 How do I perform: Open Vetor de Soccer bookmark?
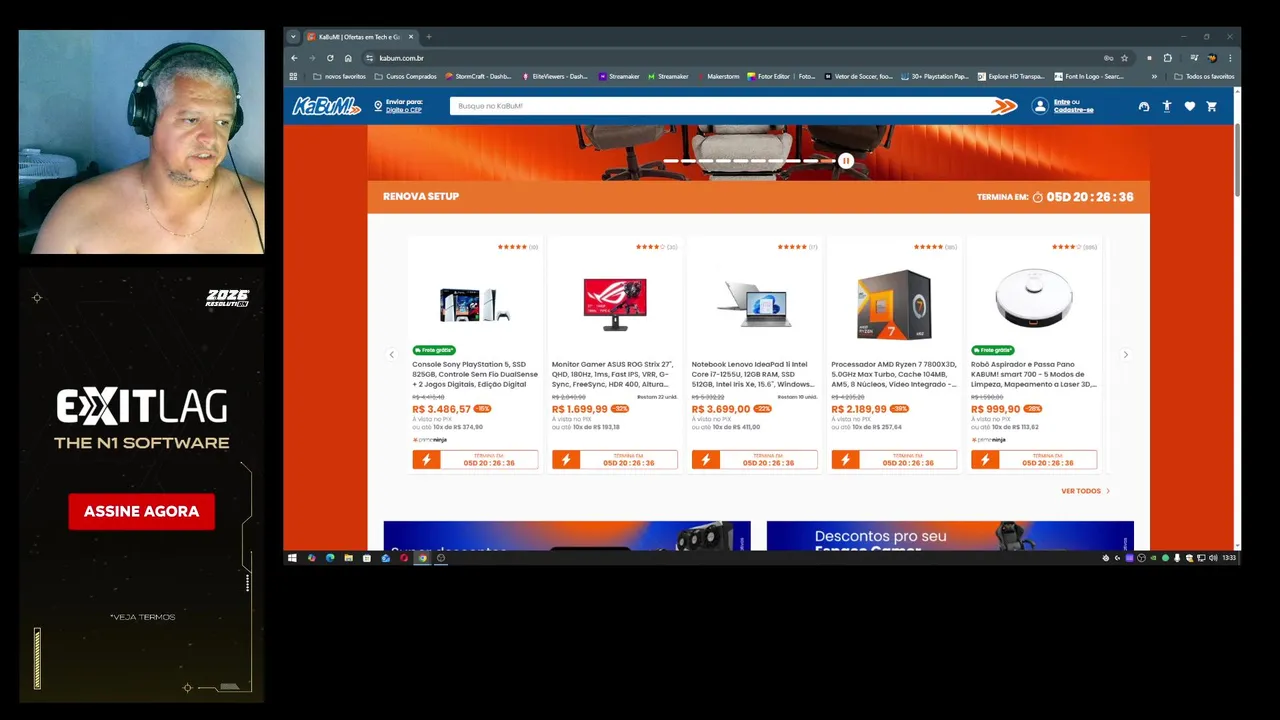859,76
